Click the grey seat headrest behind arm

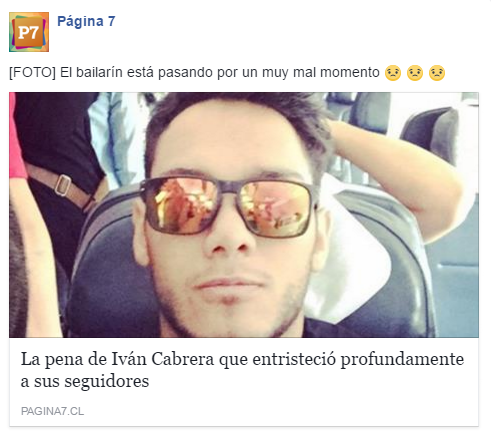[430, 135]
